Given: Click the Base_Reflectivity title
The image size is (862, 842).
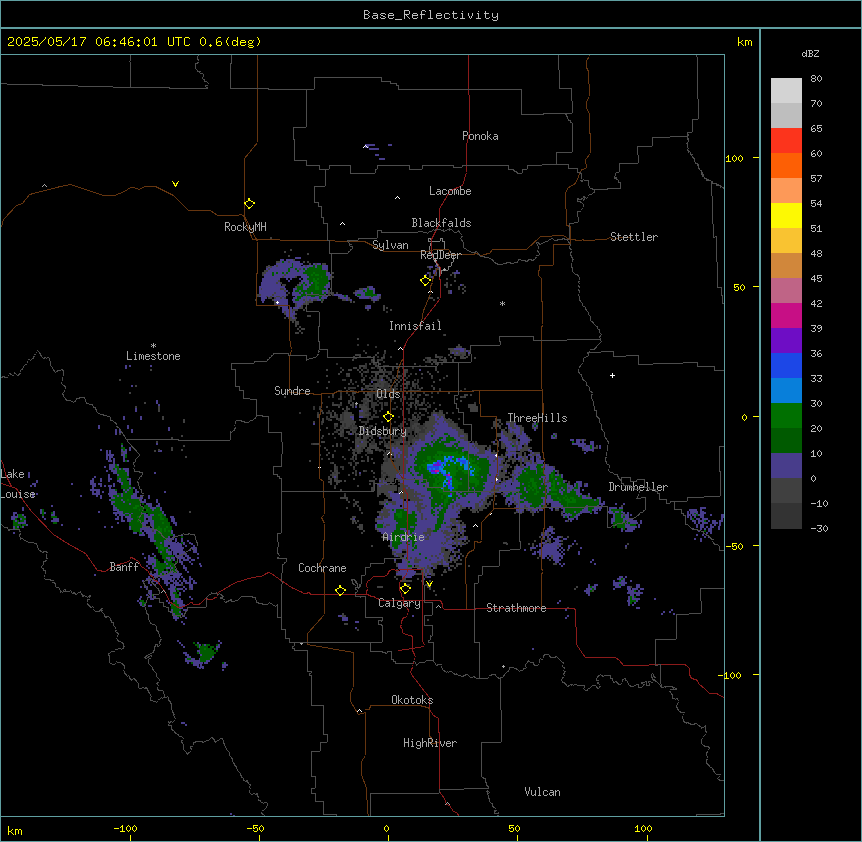Looking at the screenshot, I should coord(431,15).
